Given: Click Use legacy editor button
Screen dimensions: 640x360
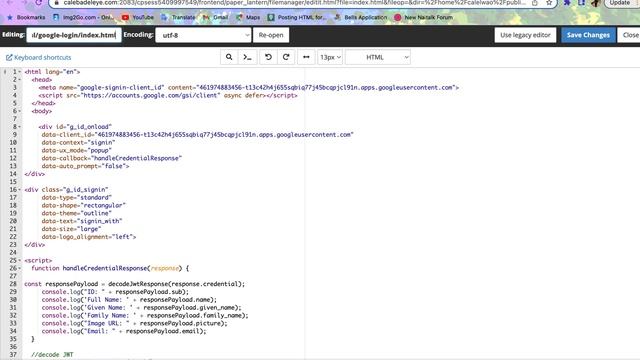Looking at the screenshot, I should 525,35.
